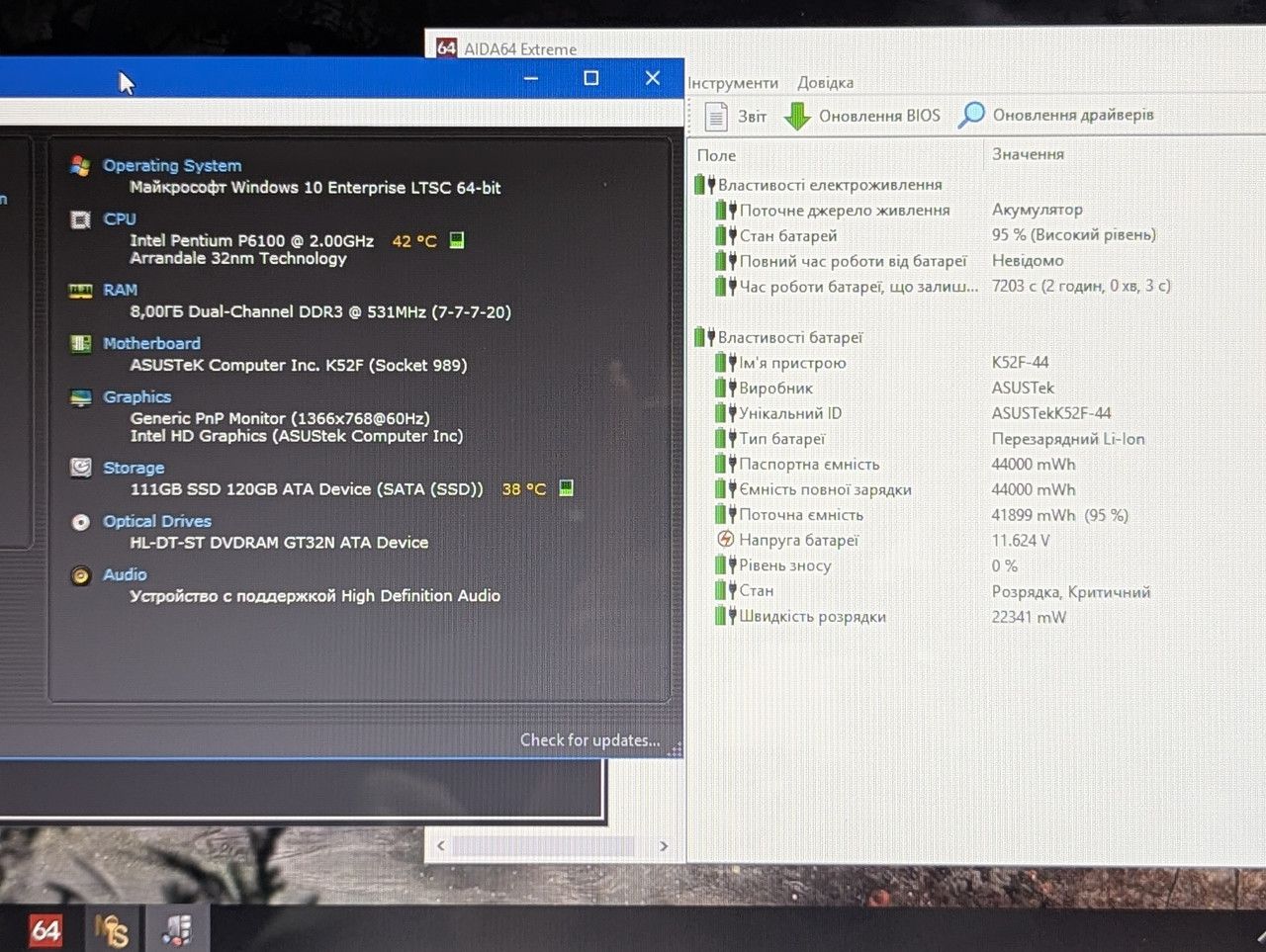Click the 8,00ГБ Dual-Channel DDR3 text
Image resolution: width=1266 pixels, height=952 pixels.
[x=320, y=311]
